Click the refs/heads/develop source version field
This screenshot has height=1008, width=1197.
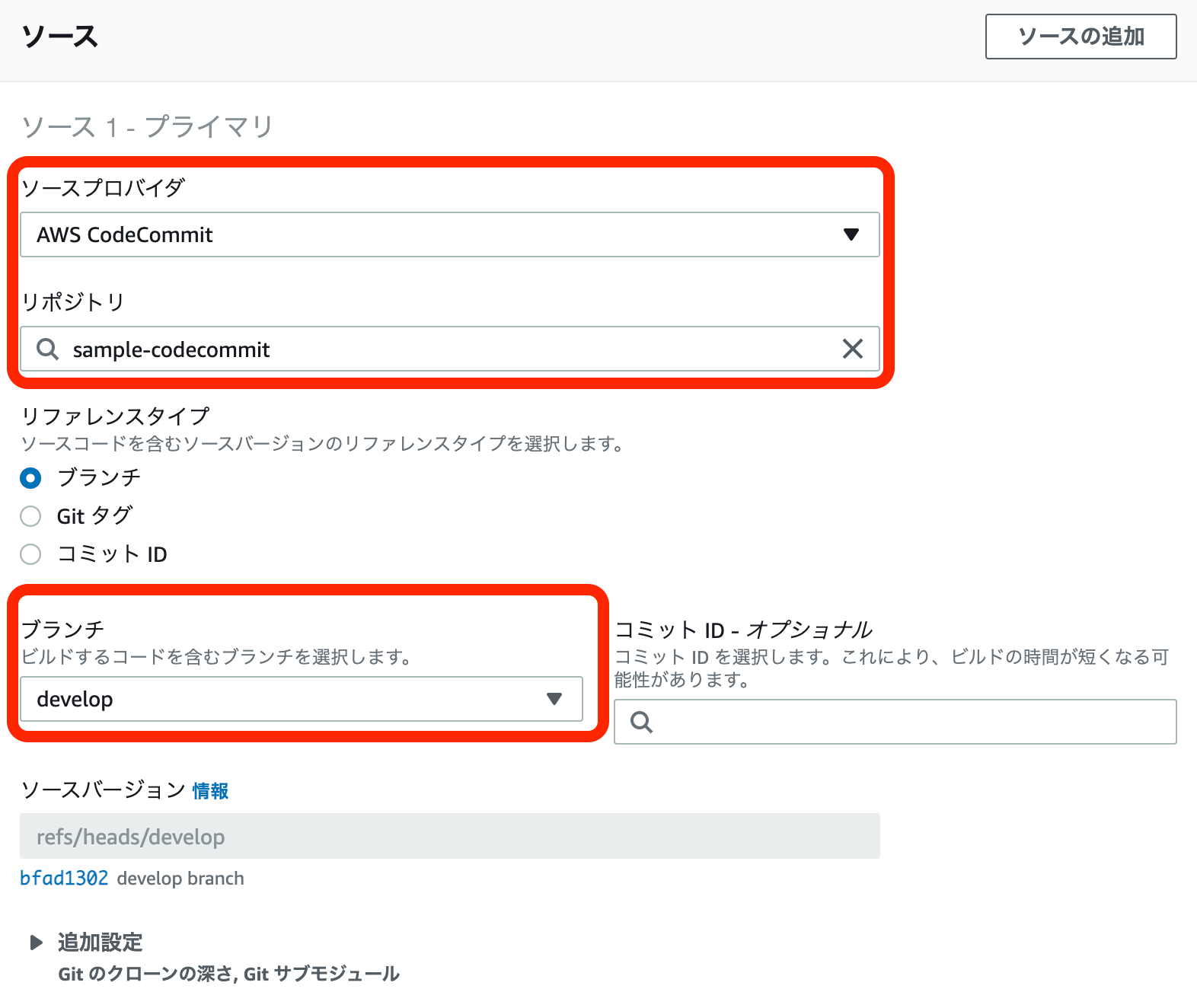(x=450, y=836)
